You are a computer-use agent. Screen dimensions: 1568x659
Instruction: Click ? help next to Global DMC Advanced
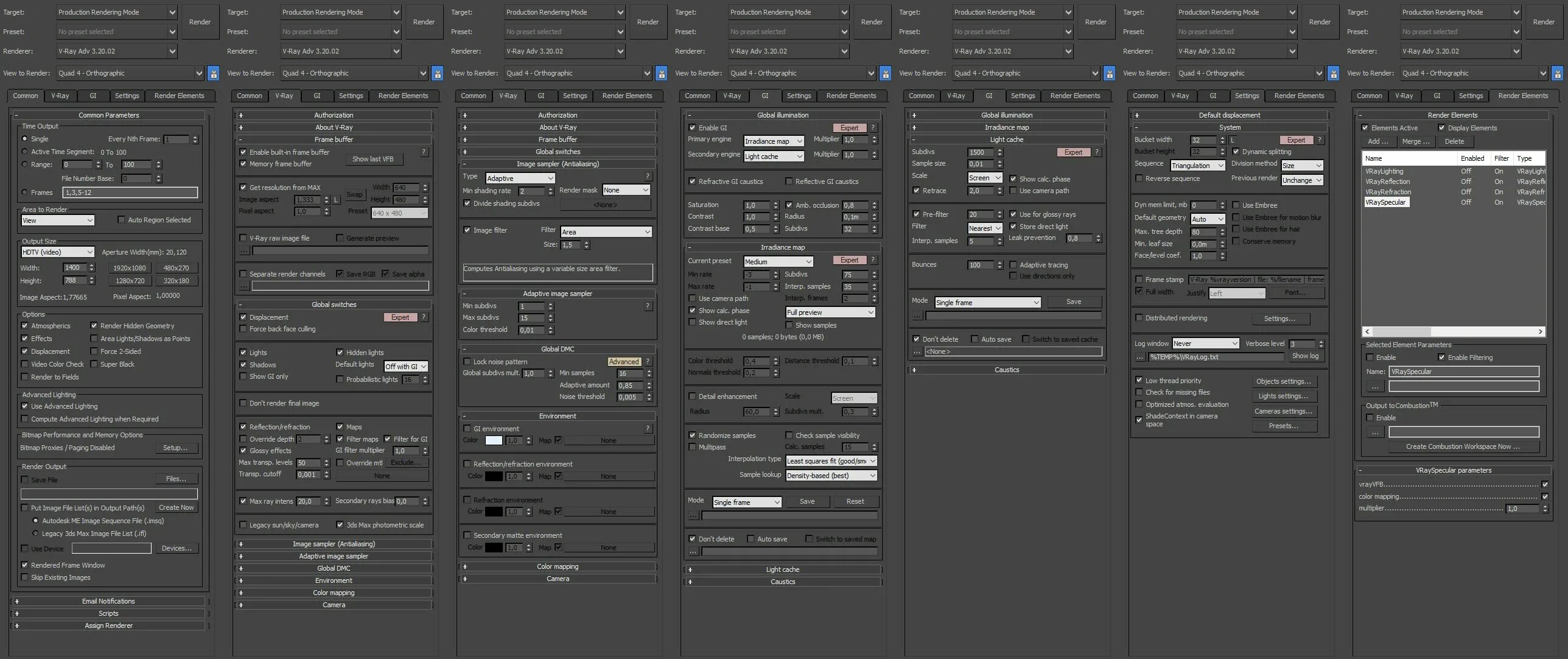click(648, 362)
